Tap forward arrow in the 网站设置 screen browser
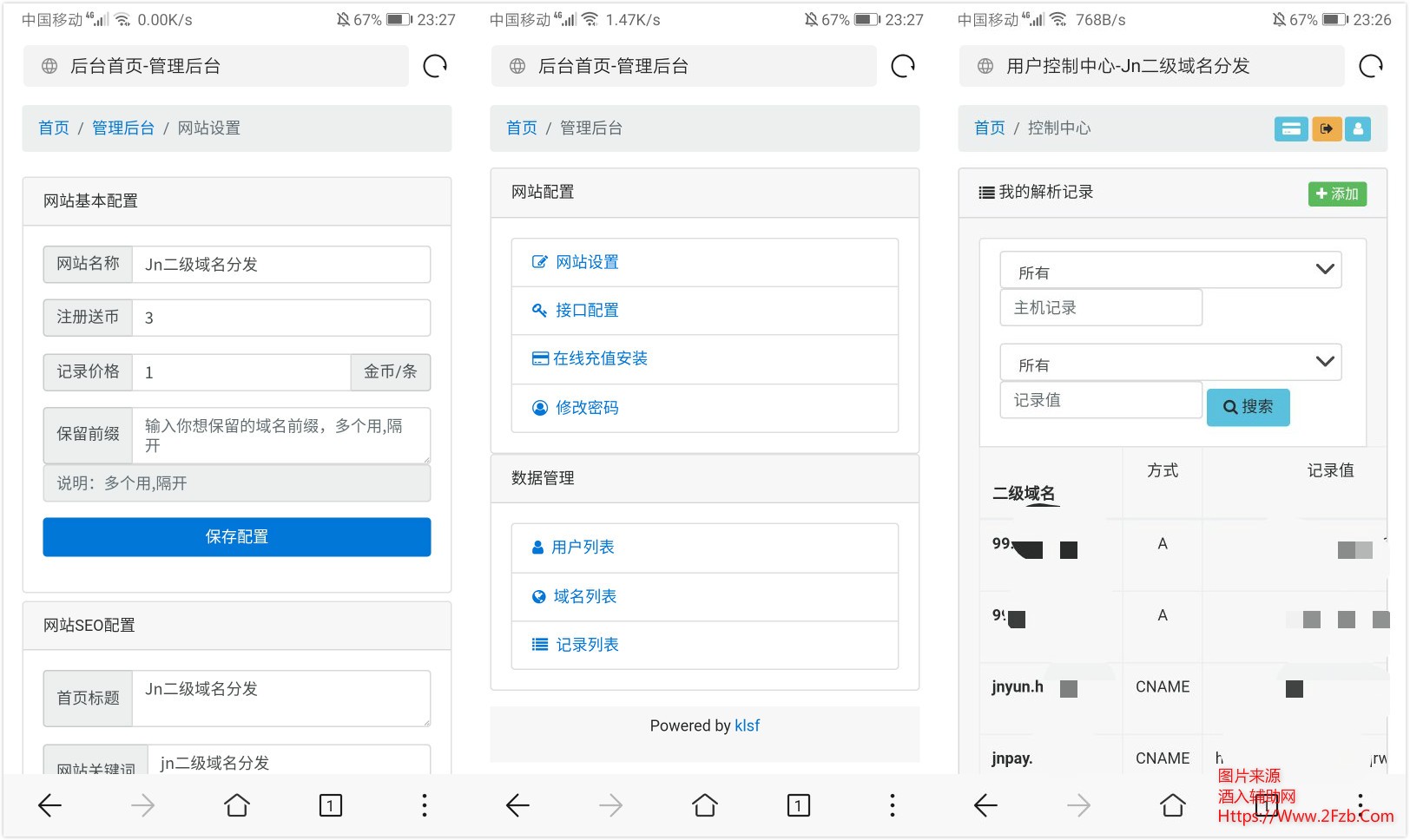Viewport: 1410px width, 840px height. [x=143, y=805]
